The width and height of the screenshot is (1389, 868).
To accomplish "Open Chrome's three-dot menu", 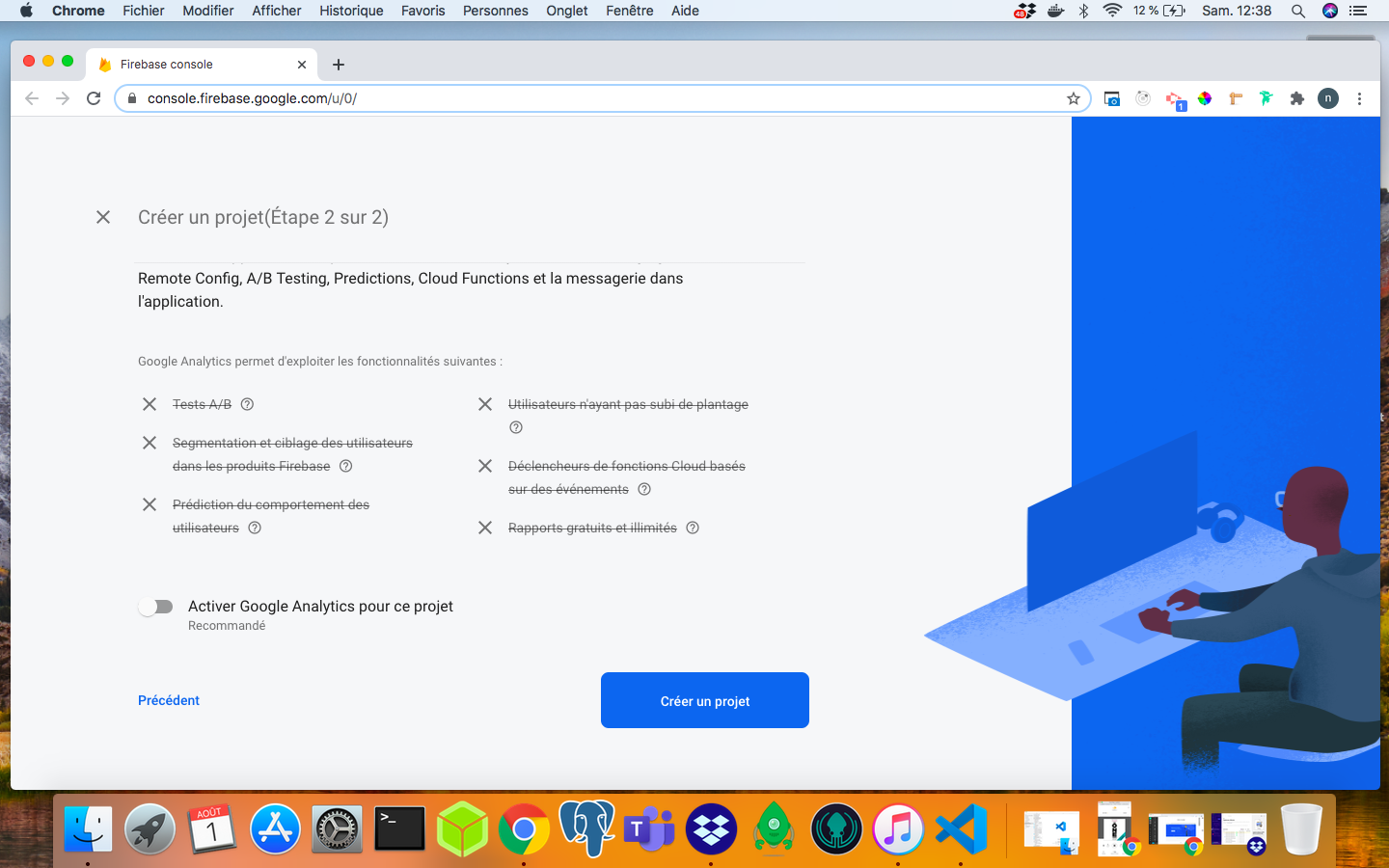I will click(1359, 98).
